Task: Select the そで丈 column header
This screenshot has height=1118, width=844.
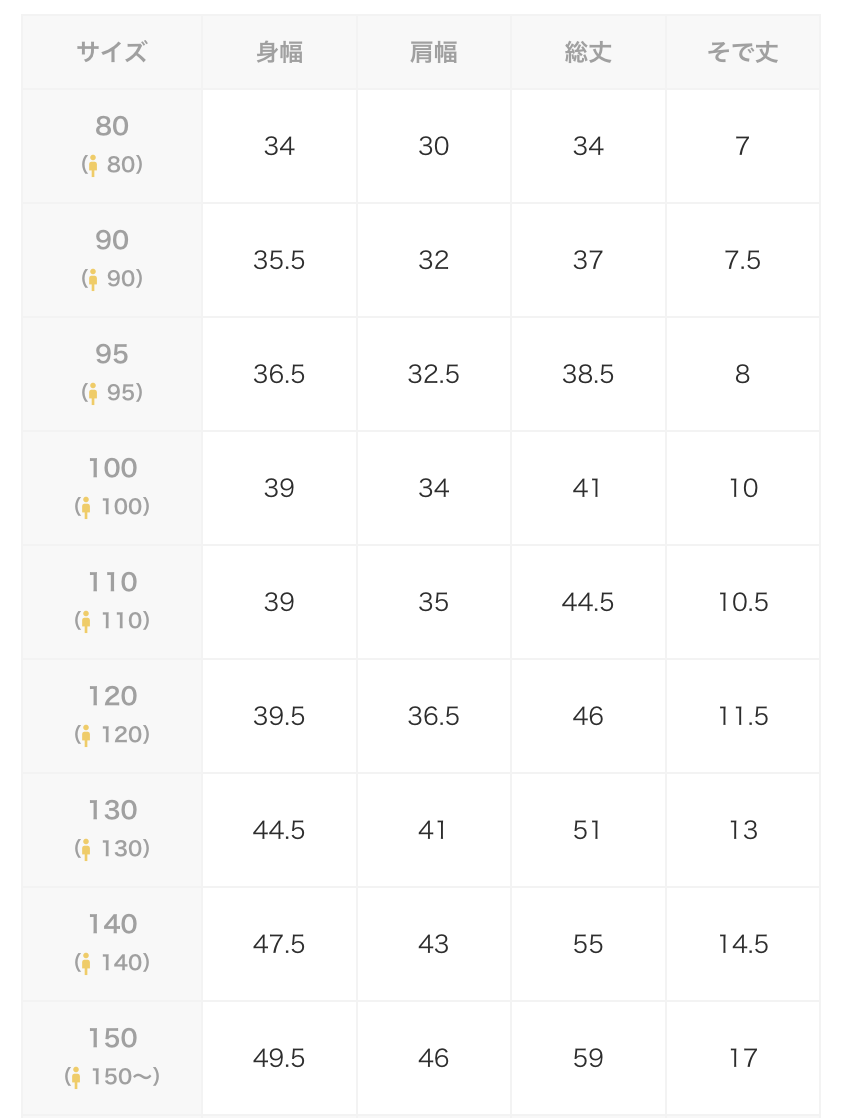Action: (743, 52)
